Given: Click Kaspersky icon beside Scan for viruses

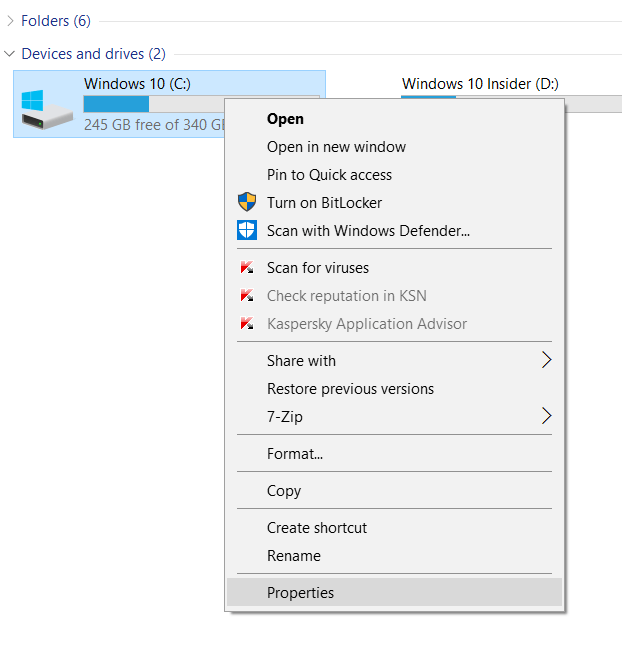Looking at the screenshot, I should pyautogui.click(x=247, y=267).
